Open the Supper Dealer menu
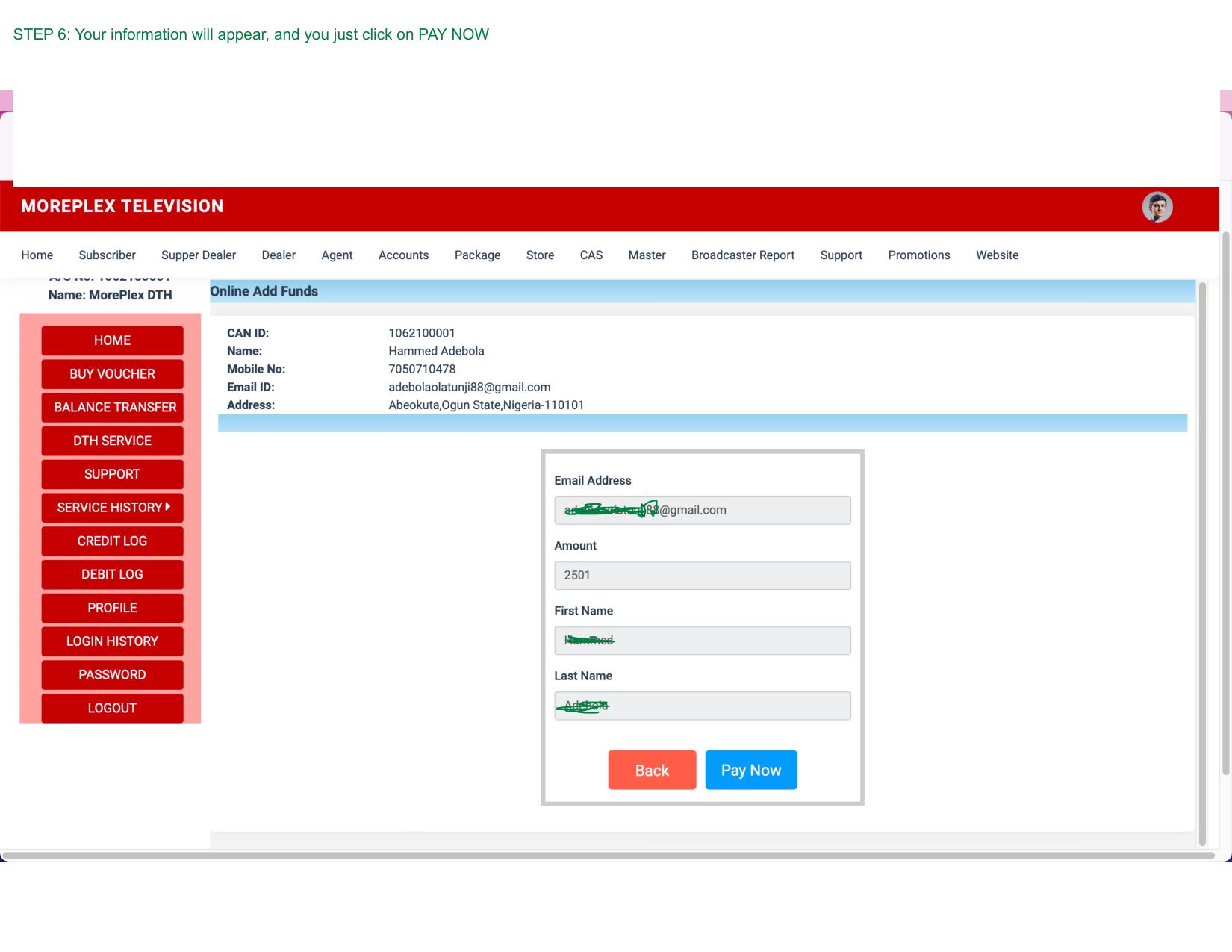 pyautogui.click(x=199, y=255)
